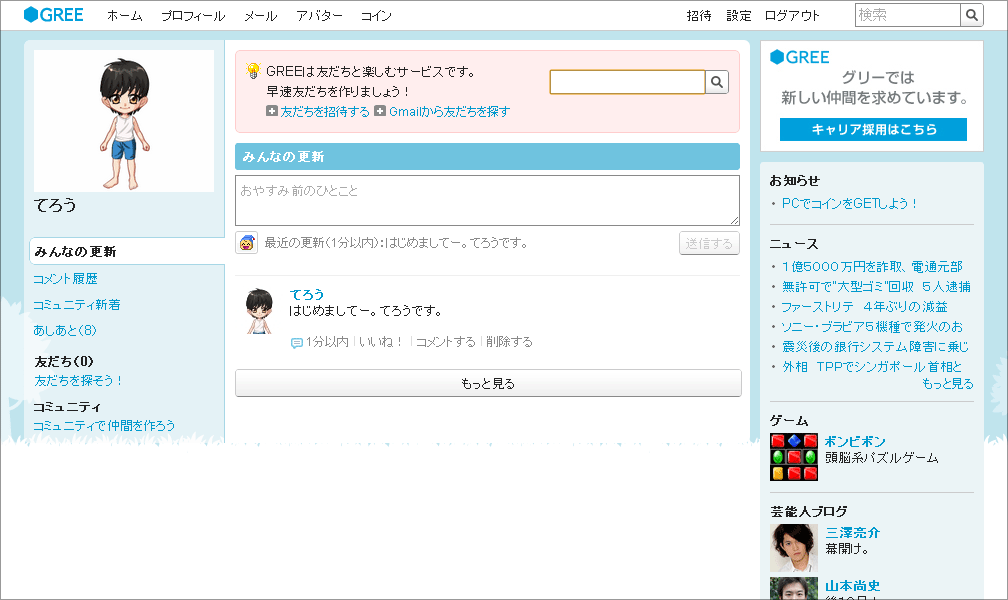Go to プロフィール in the top navigation

point(193,15)
